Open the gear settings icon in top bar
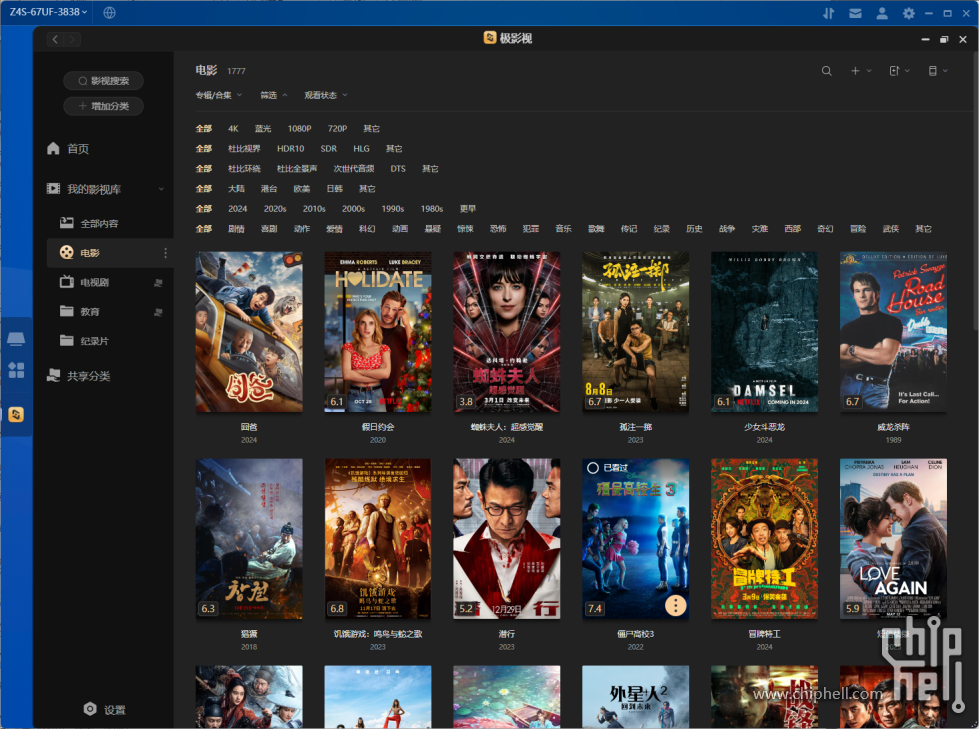This screenshot has width=979, height=729. 908,13
